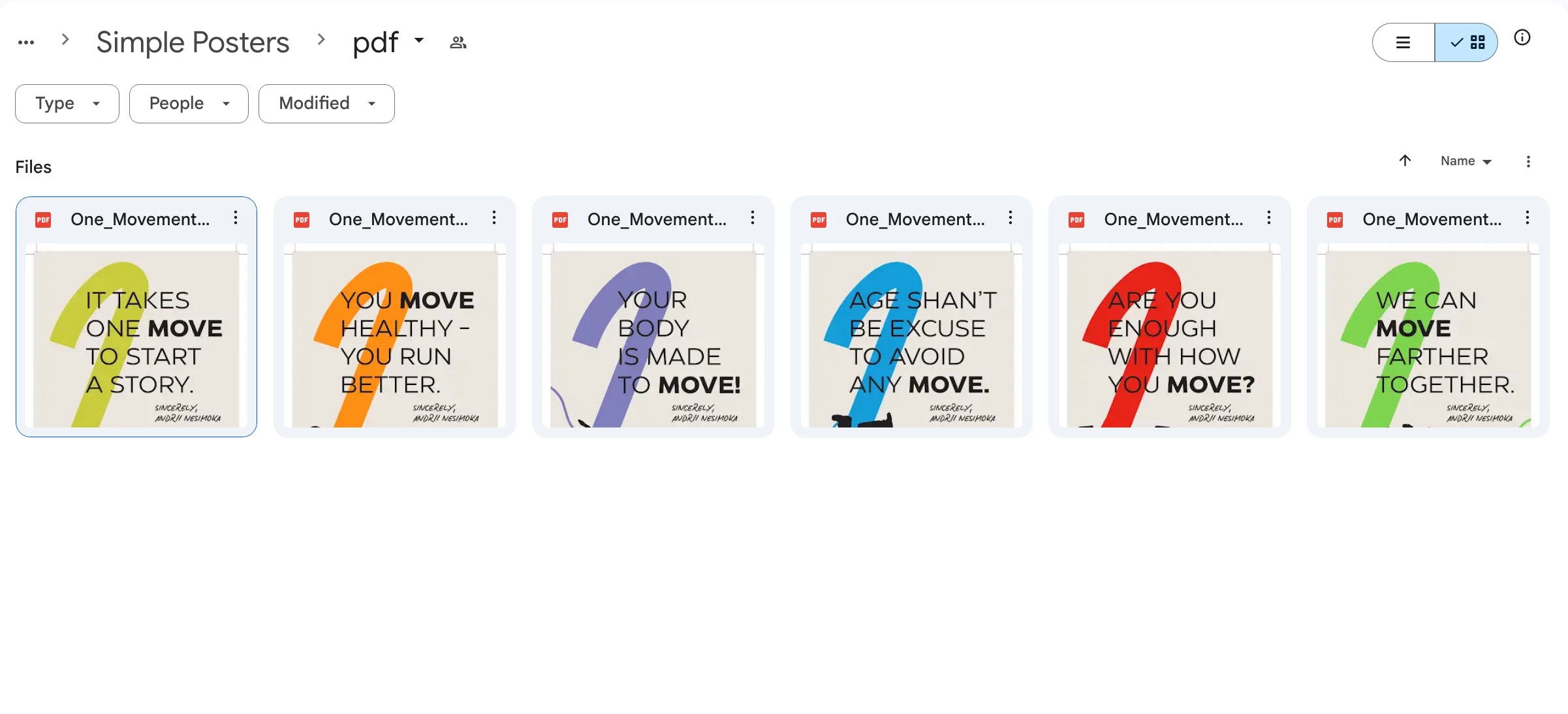Switch to list layout view
The image size is (1568, 714).
pyautogui.click(x=1403, y=42)
